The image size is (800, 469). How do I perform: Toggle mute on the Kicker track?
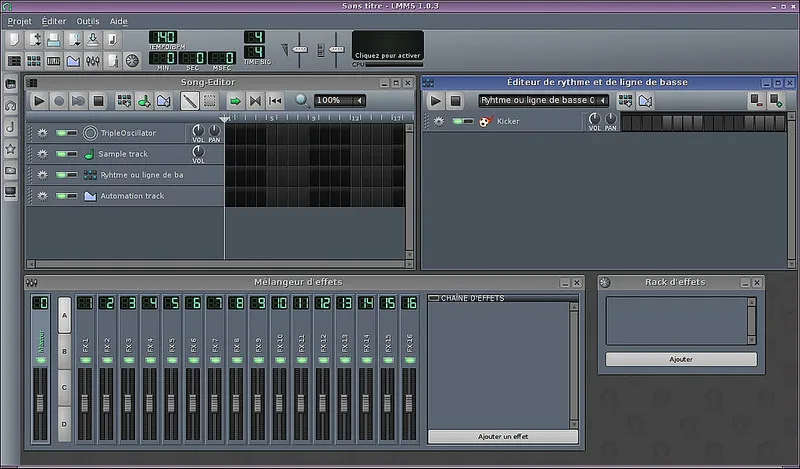460,121
